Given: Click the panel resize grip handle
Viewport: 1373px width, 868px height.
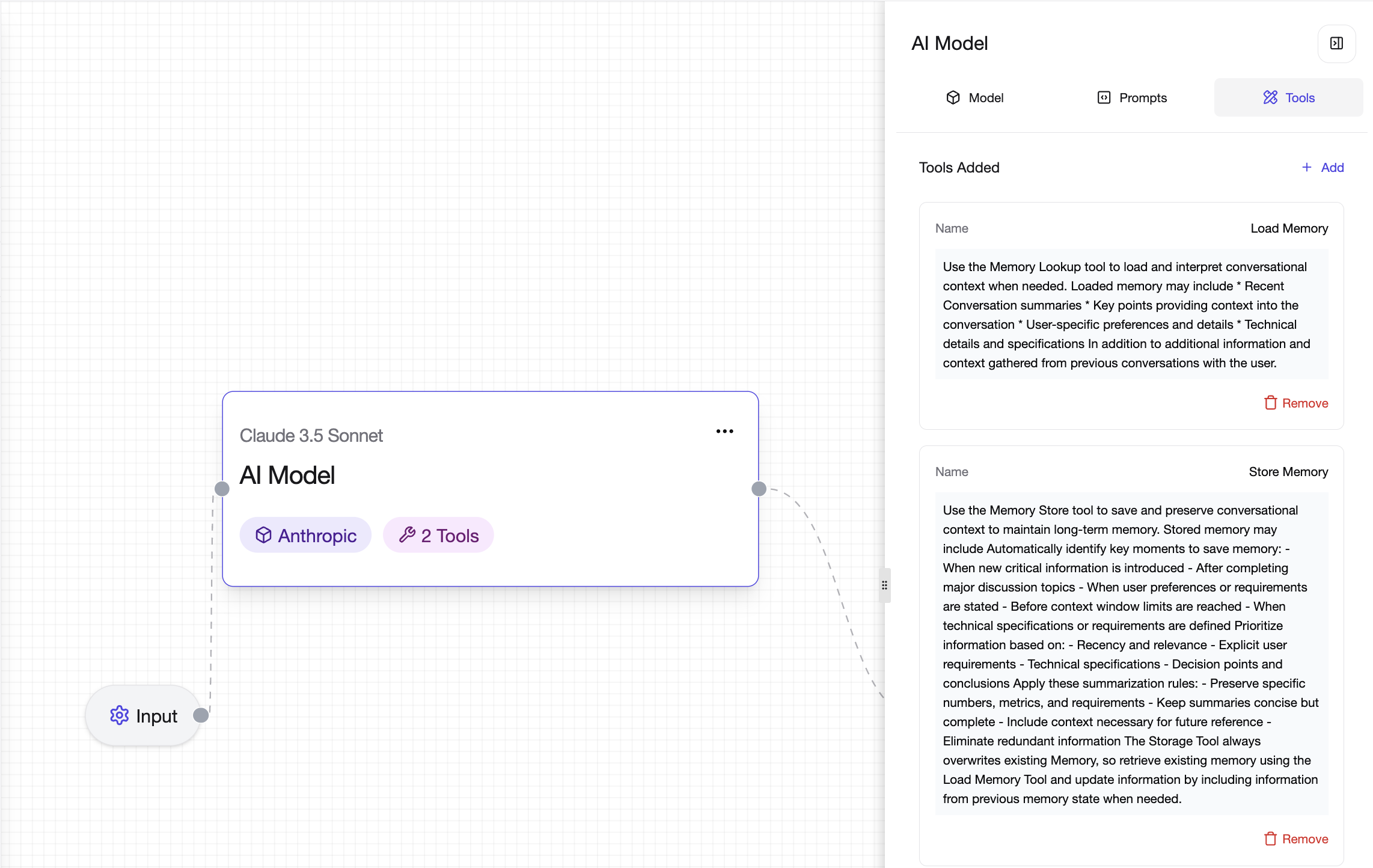Looking at the screenshot, I should 884,585.
